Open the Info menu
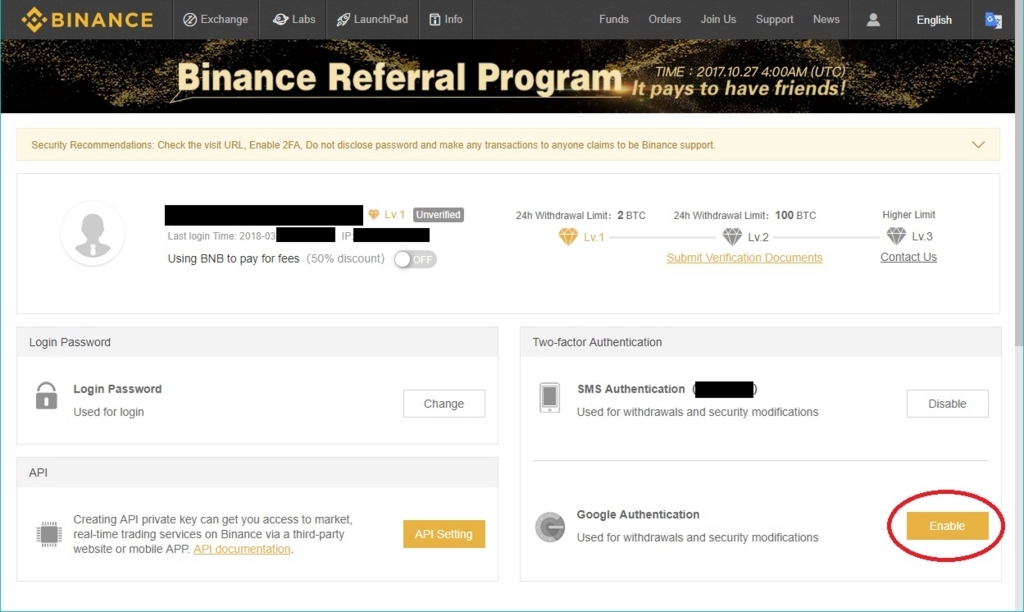 [x=446, y=20]
